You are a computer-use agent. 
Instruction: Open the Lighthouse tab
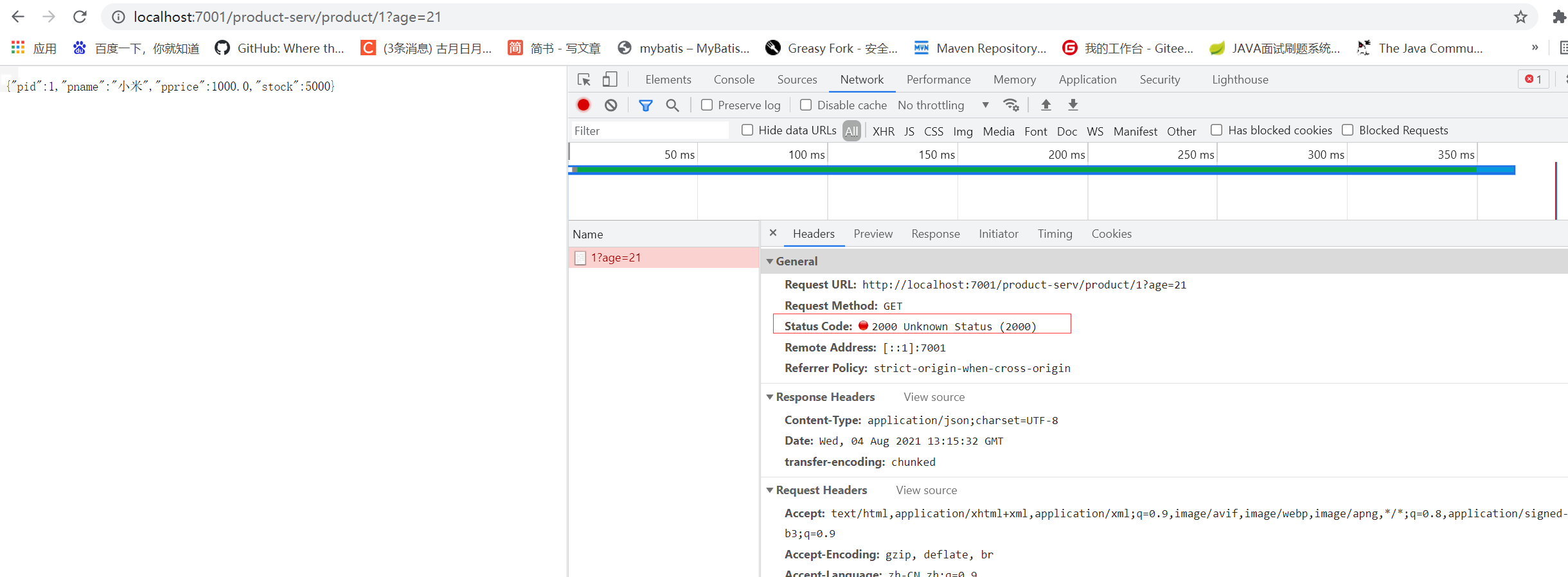click(x=1240, y=80)
